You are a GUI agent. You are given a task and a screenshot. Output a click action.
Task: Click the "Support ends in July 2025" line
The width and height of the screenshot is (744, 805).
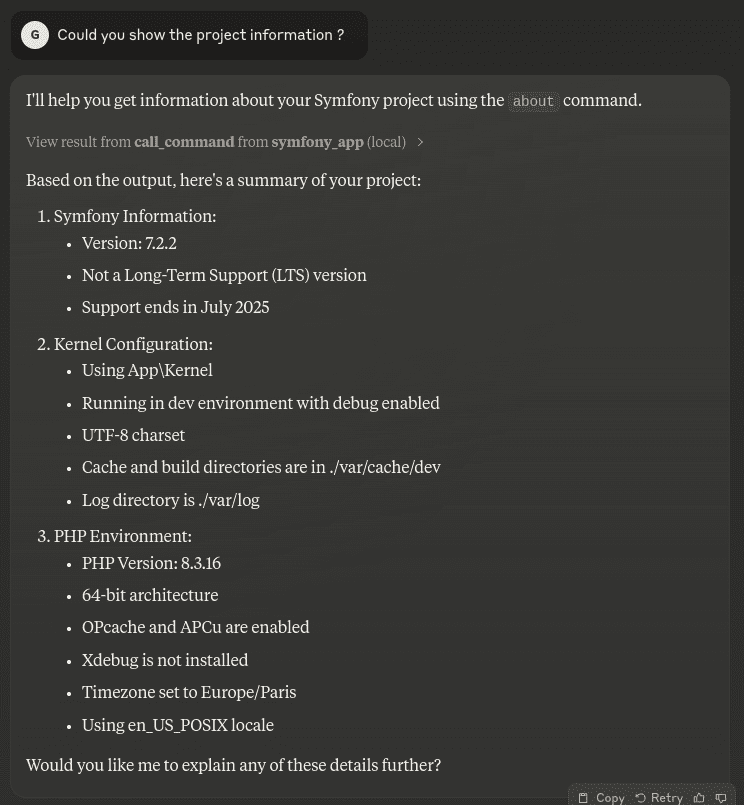click(175, 307)
